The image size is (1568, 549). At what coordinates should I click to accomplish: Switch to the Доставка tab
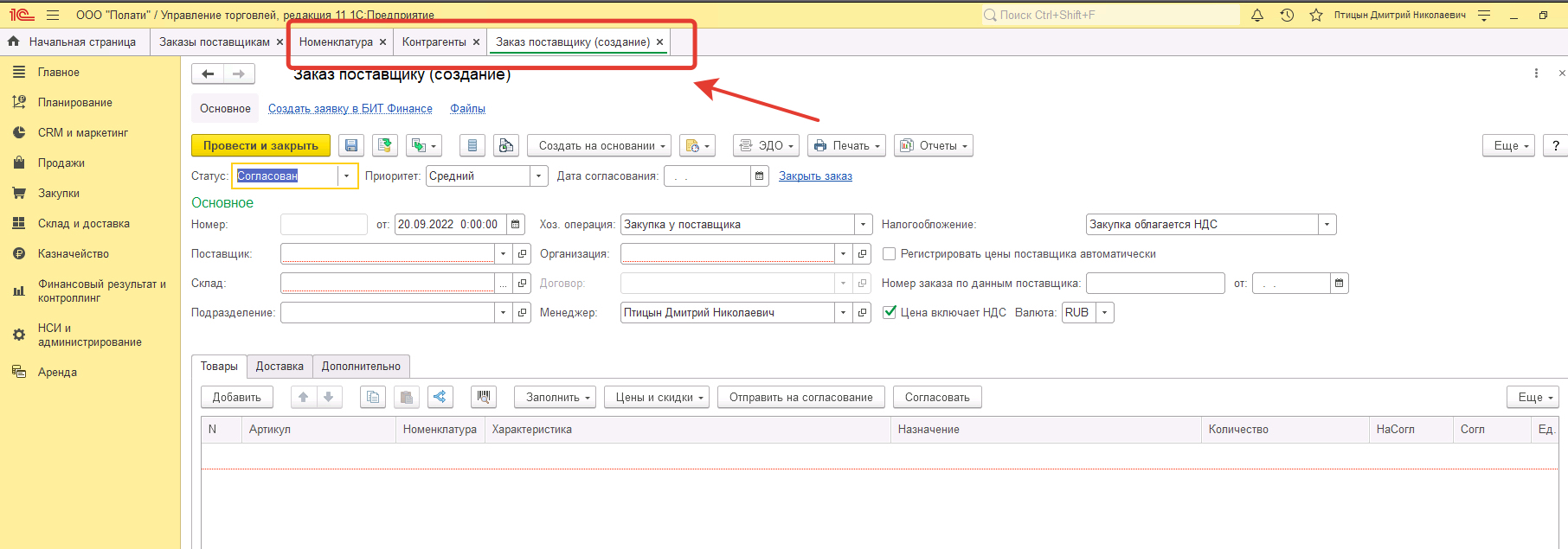(280, 367)
